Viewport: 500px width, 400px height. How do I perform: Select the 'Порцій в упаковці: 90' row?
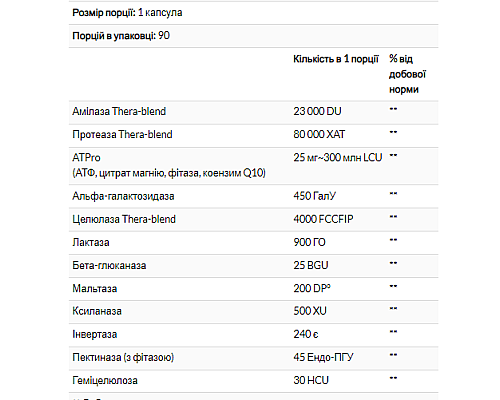[x=253, y=36]
